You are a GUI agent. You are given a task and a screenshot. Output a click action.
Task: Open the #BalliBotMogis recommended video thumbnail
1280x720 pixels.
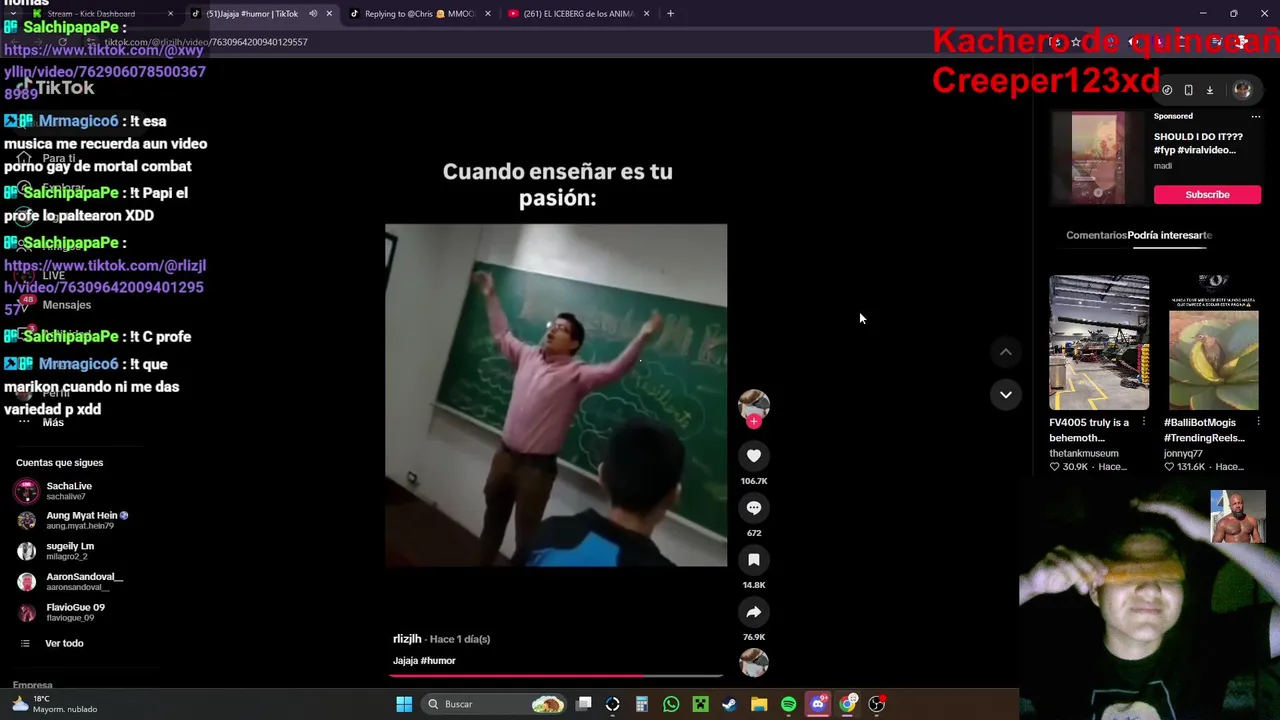coord(1213,343)
